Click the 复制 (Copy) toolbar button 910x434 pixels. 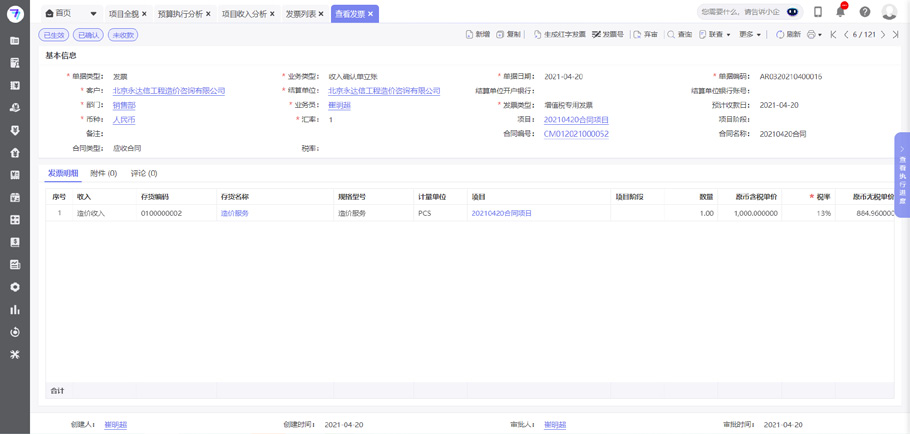(x=508, y=35)
